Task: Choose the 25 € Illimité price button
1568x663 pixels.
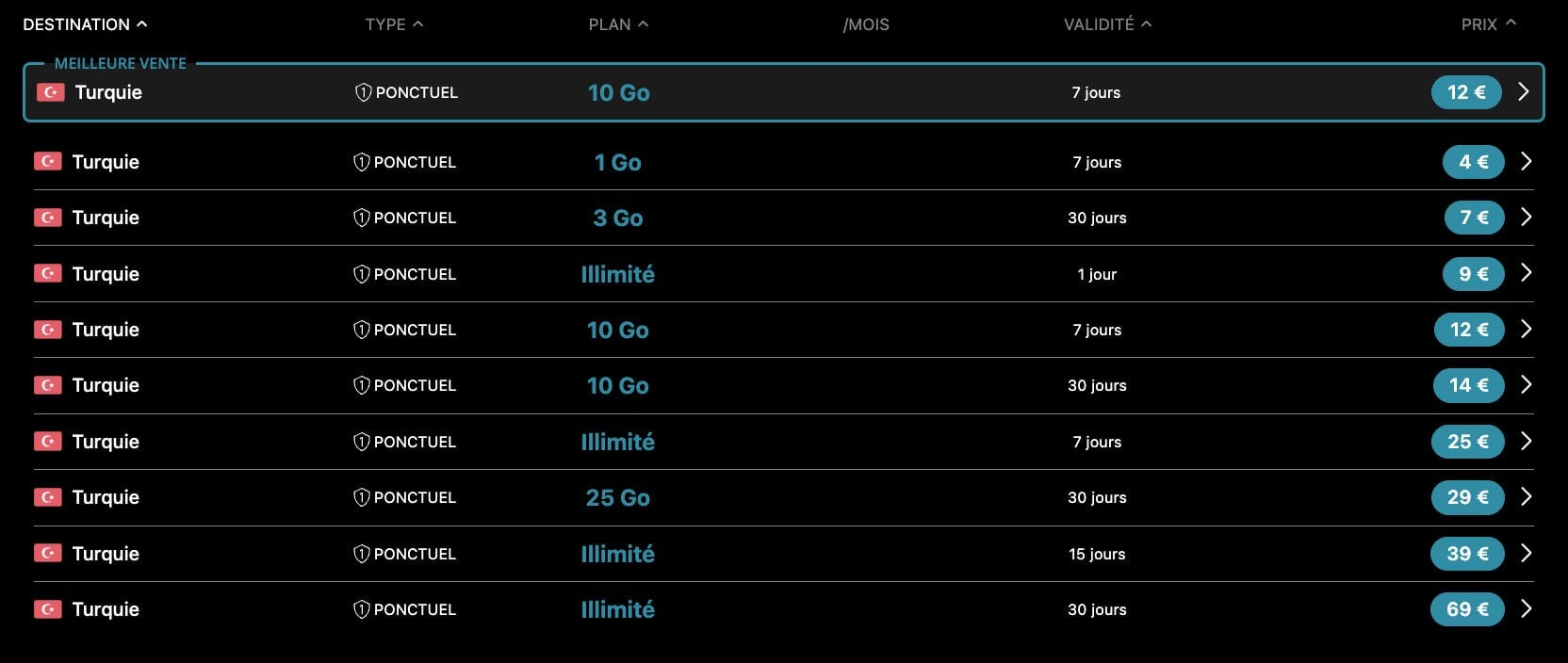Action: pos(1467,442)
